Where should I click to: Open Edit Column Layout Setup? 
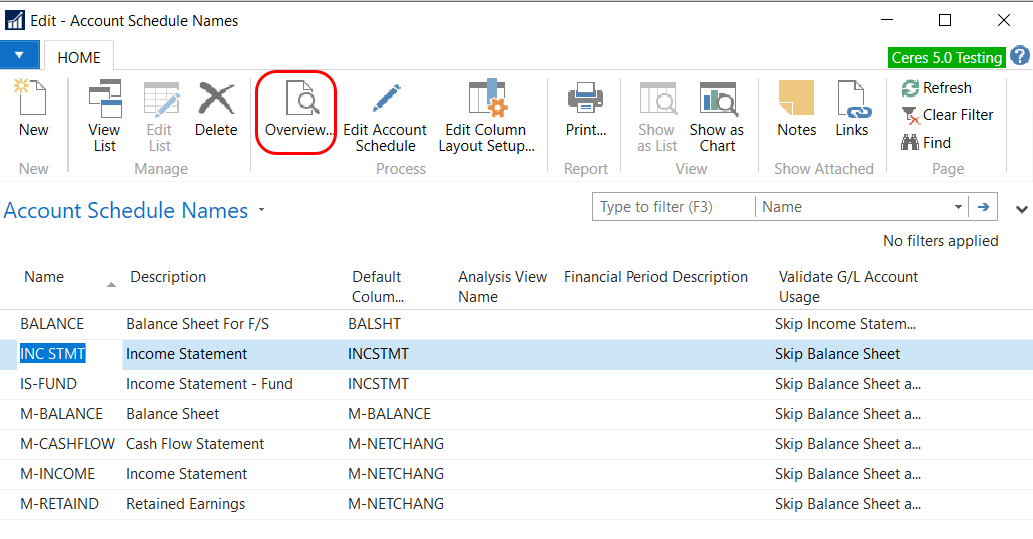pyautogui.click(x=486, y=100)
